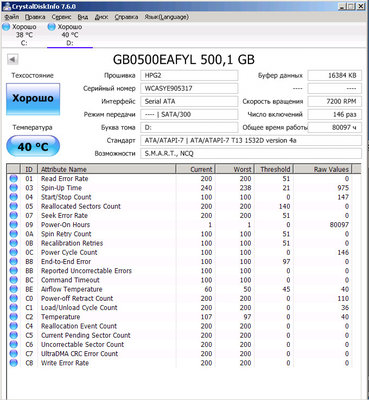Open the Диск menu
The height and width of the screenshot is (400, 369).
click(x=101, y=17)
